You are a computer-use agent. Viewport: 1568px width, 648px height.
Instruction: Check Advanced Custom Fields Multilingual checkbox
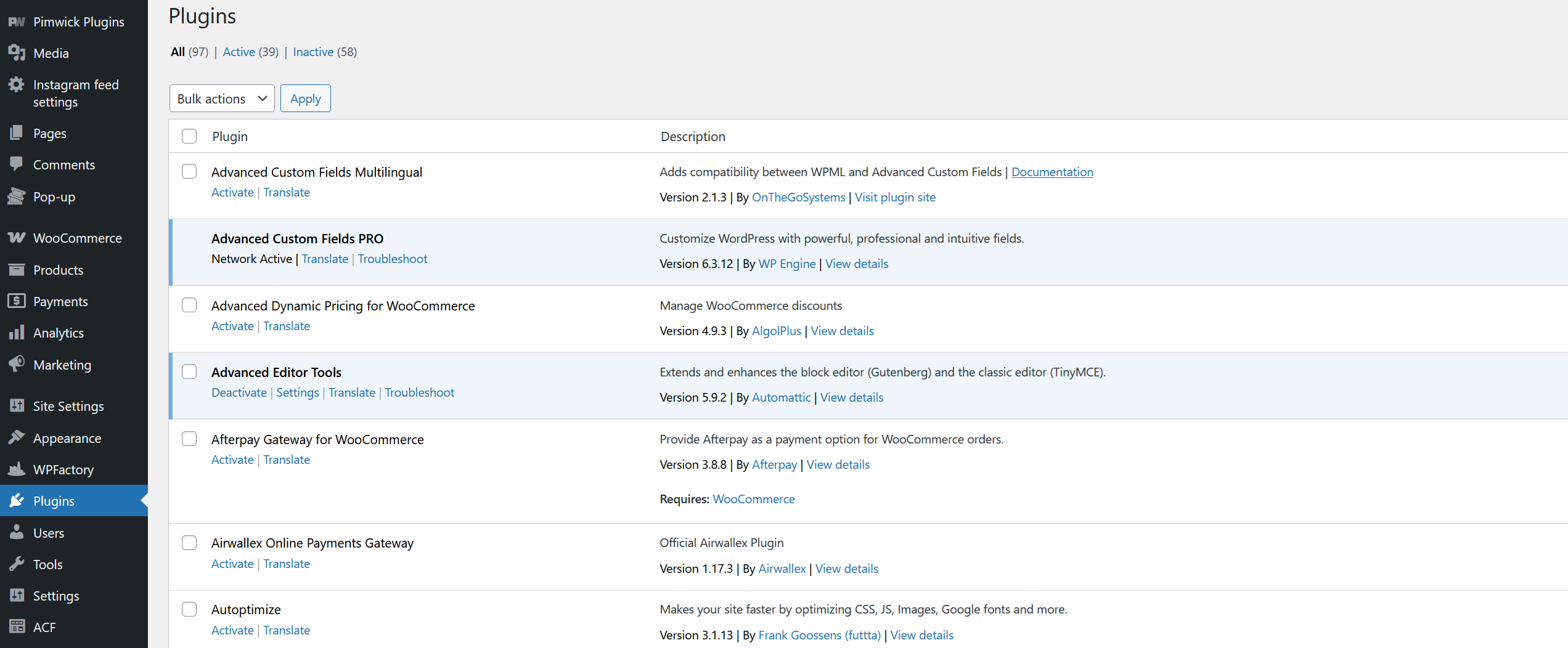click(x=189, y=171)
